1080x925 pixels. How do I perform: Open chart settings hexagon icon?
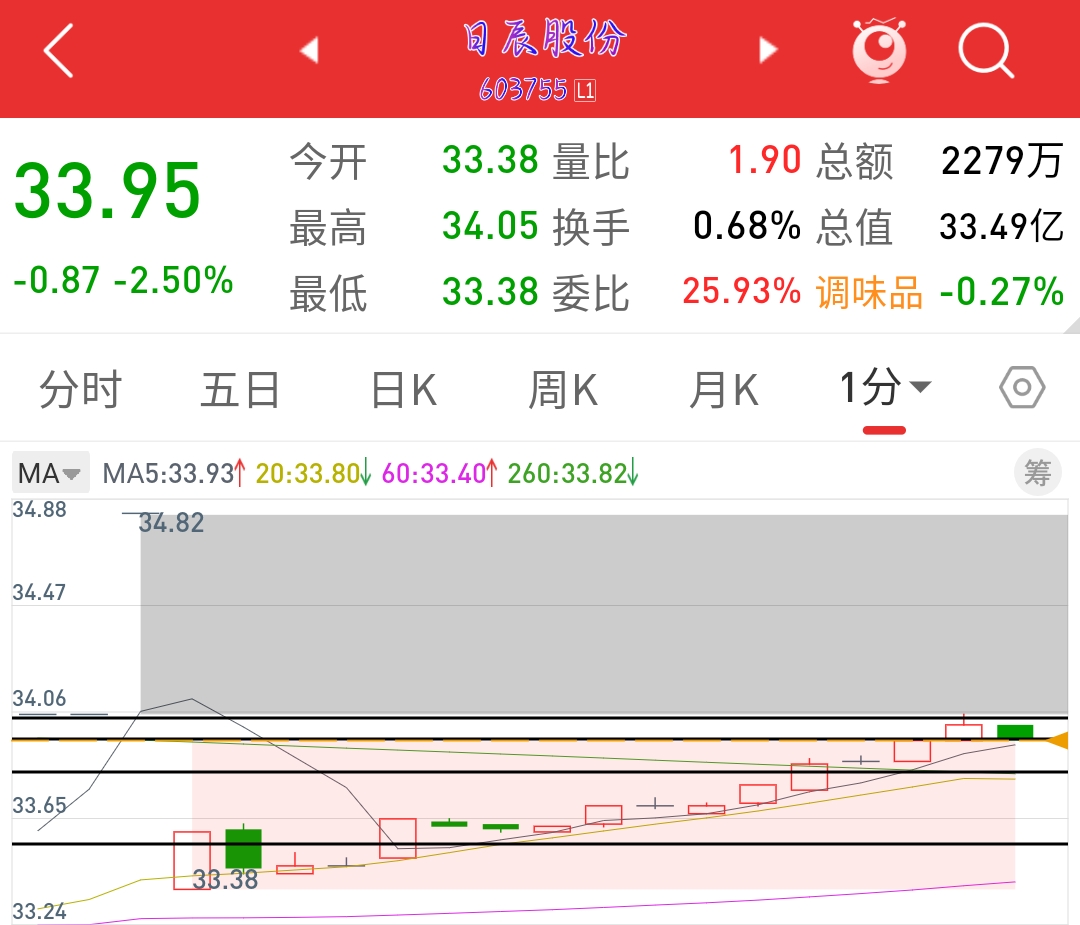[x=1022, y=387]
